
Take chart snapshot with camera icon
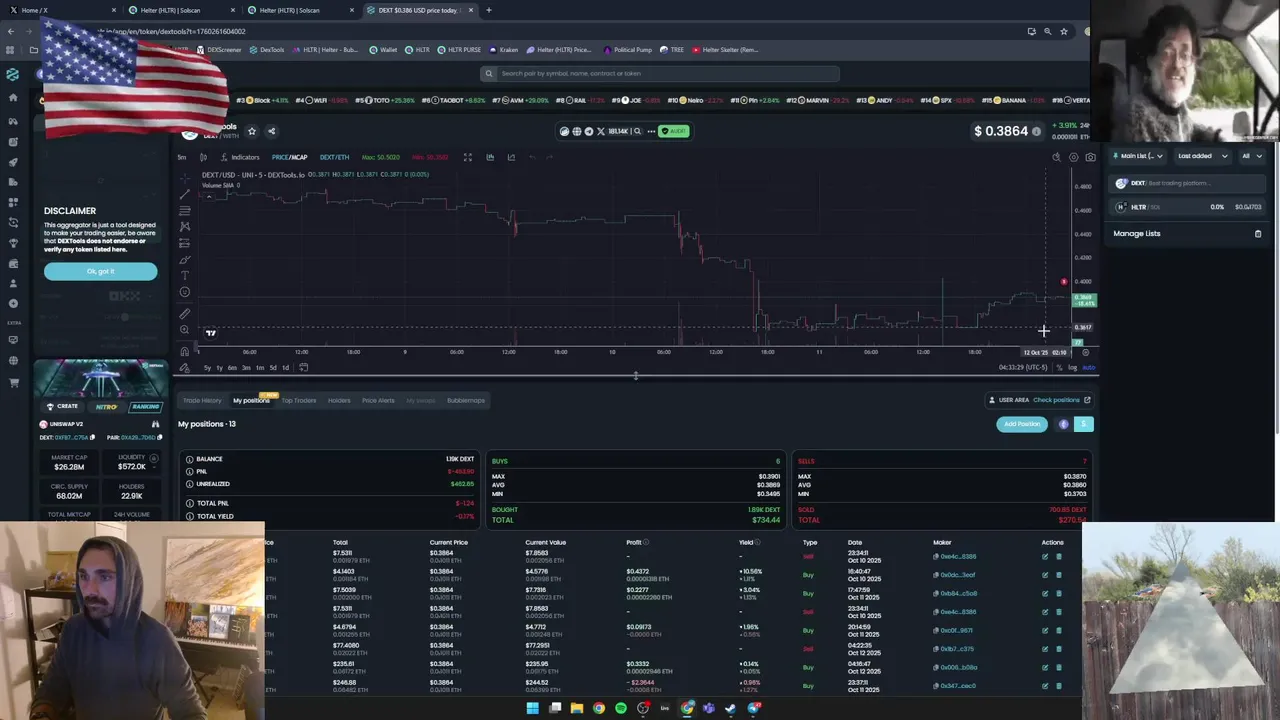pyautogui.click(x=1090, y=157)
